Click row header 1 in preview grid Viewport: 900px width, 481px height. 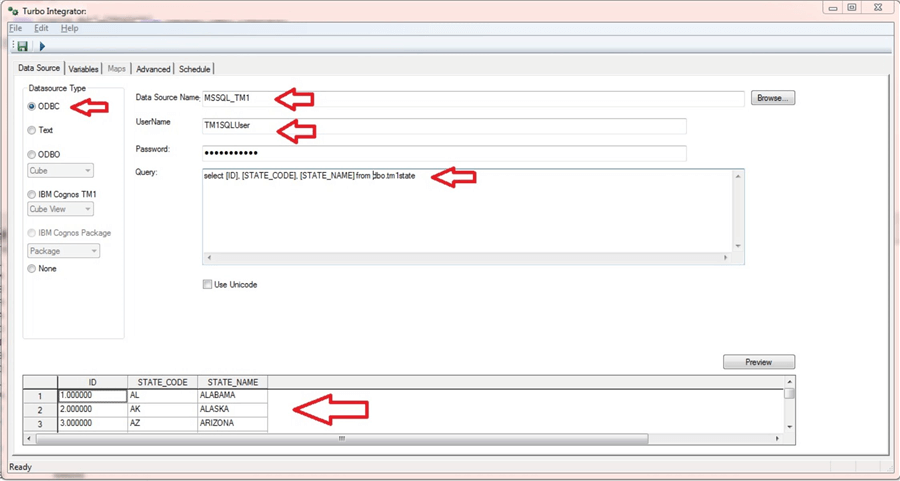(x=40, y=396)
